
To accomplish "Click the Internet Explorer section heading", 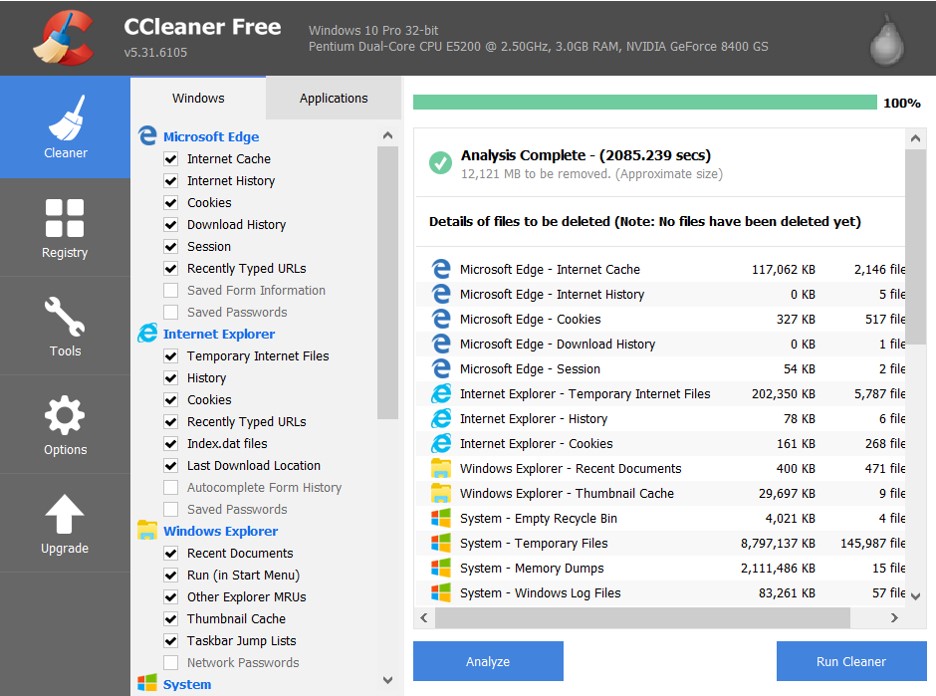I will (219, 334).
